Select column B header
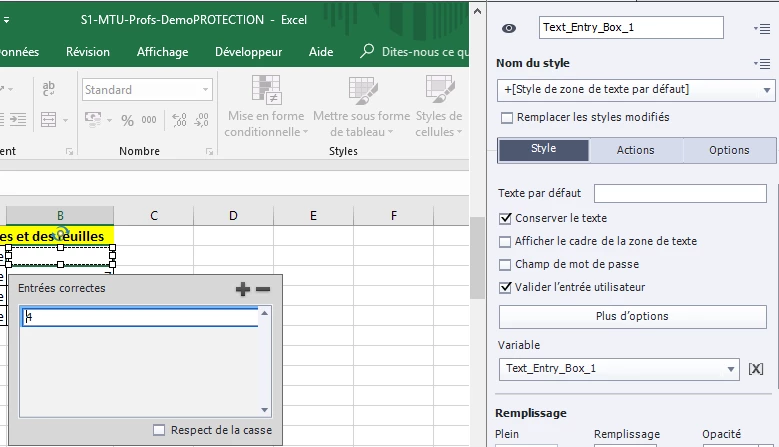The width and height of the screenshot is (779, 447). (60, 216)
